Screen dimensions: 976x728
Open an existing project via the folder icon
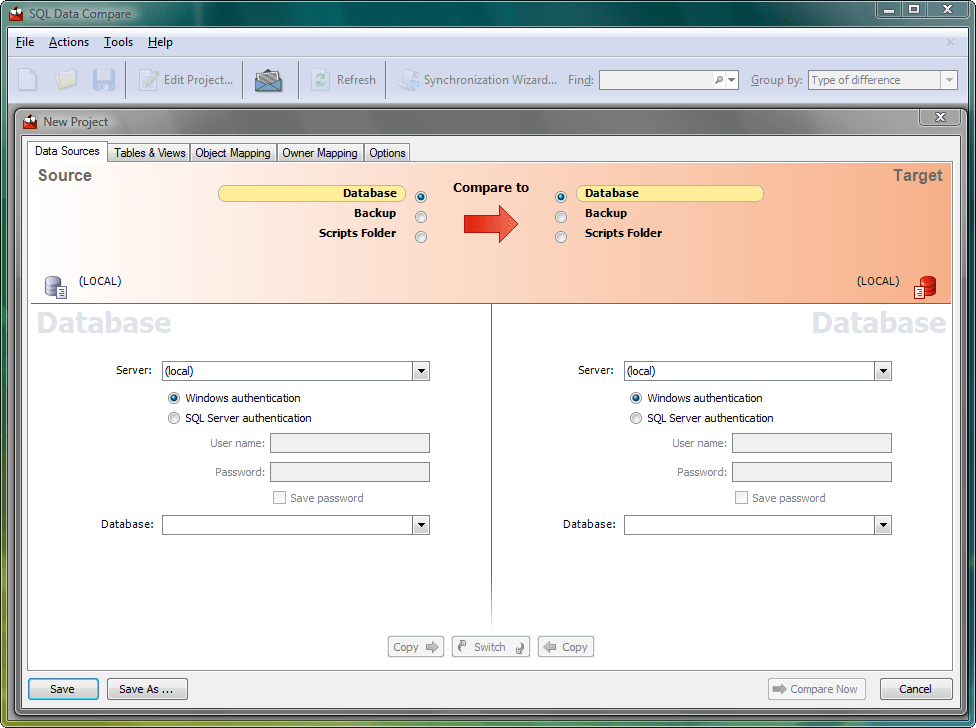66,79
